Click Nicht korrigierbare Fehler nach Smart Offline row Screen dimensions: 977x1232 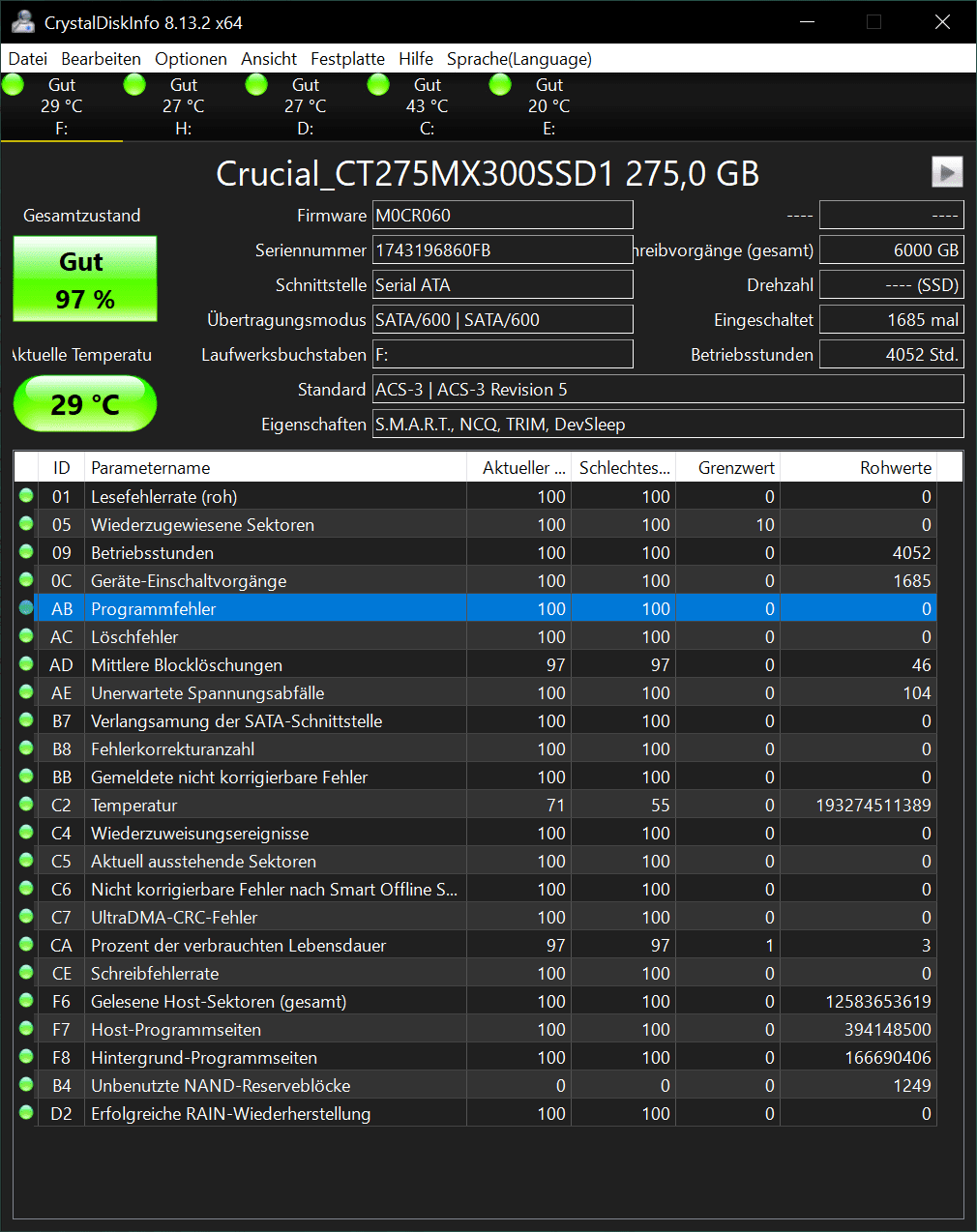(x=476, y=889)
